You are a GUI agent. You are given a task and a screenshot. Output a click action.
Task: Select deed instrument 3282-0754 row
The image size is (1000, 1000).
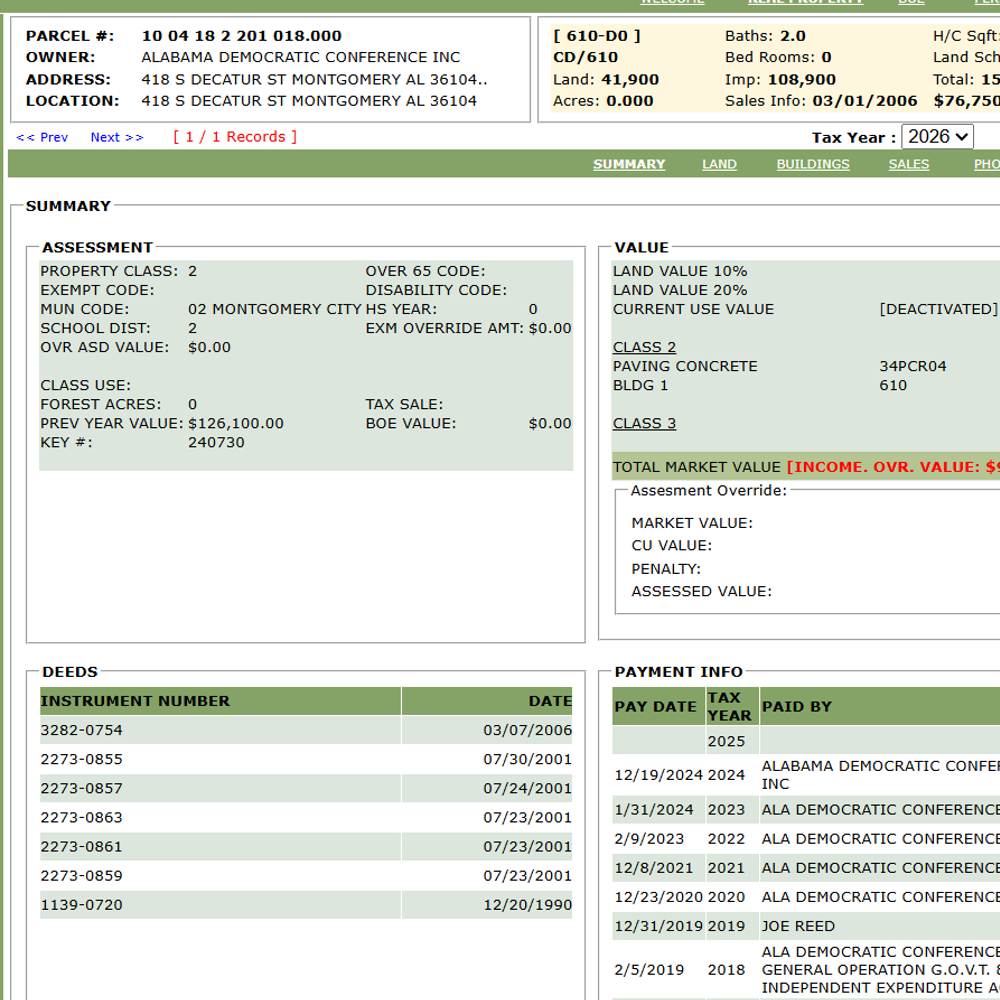coord(306,730)
